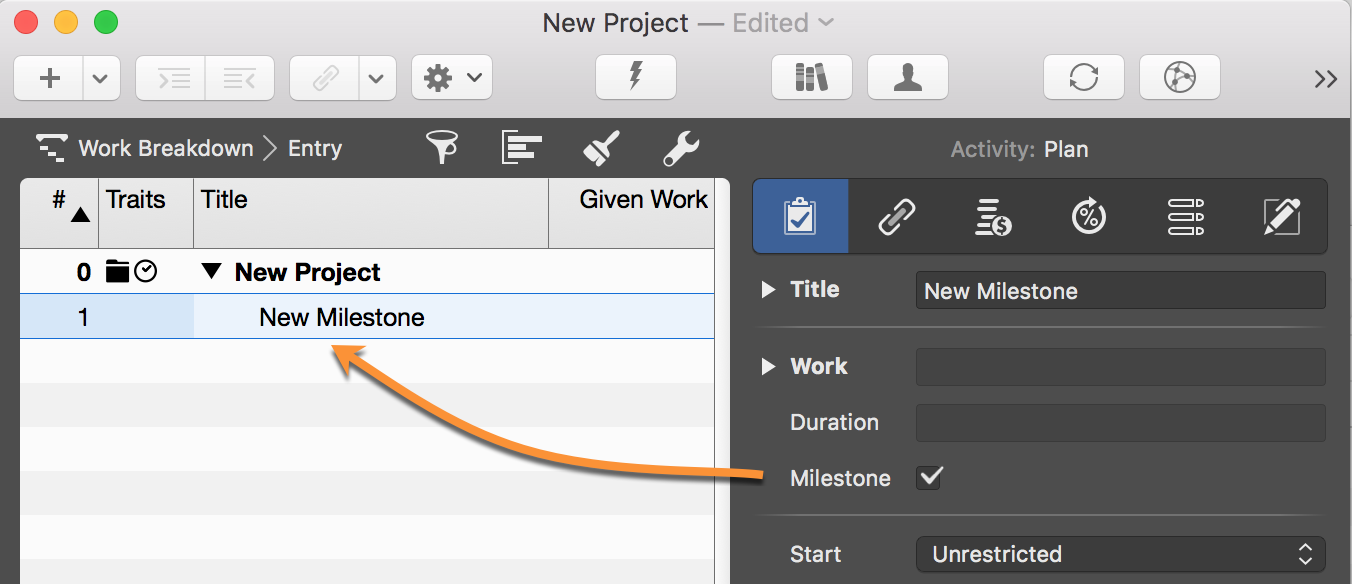Open the filter funnel icon
Viewport: 1352px width, 584px height.
[441, 149]
